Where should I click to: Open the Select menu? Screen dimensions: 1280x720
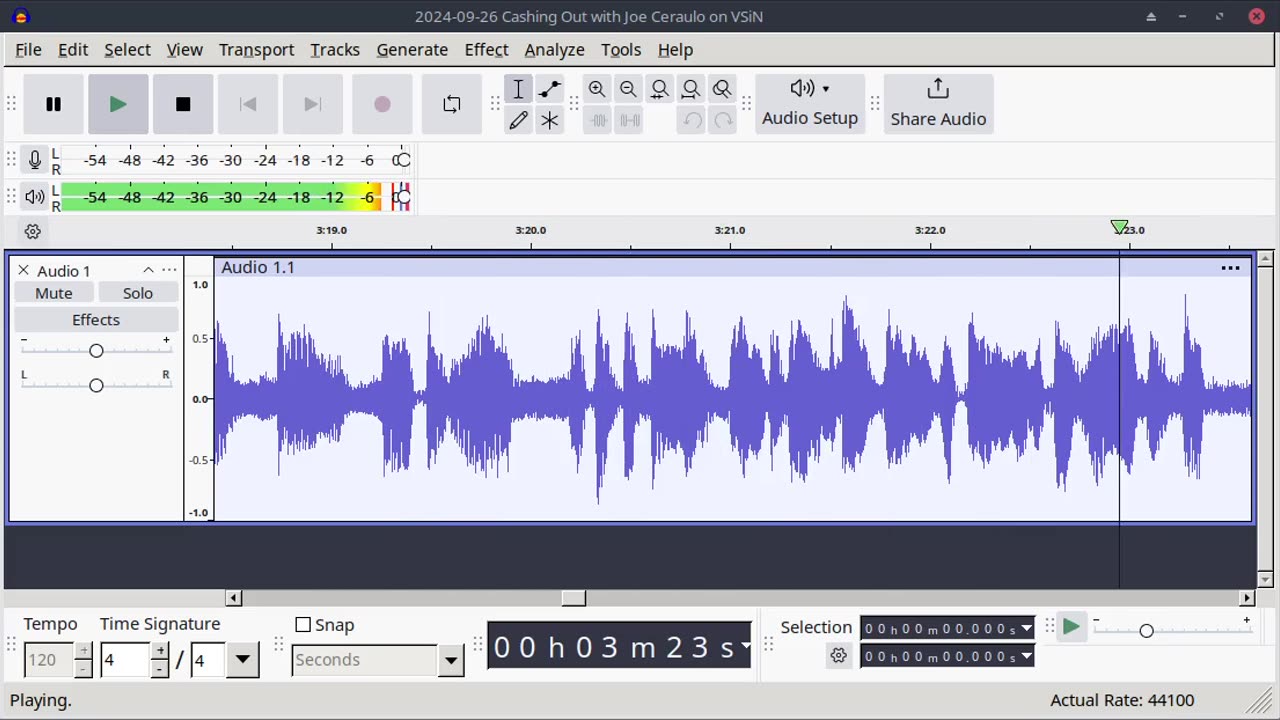tap(127, 49)
